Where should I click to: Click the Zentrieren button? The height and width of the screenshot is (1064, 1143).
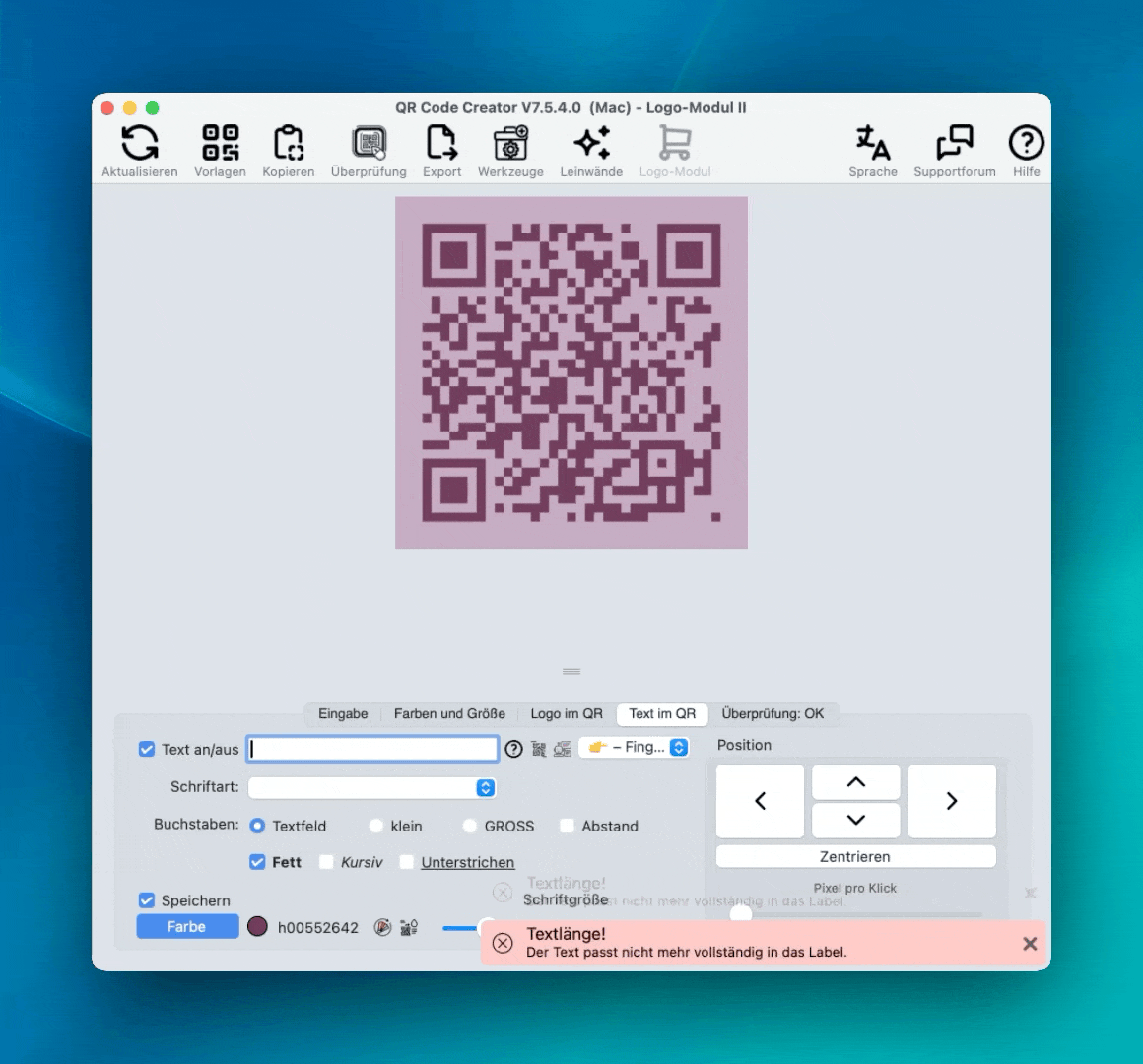855,857
